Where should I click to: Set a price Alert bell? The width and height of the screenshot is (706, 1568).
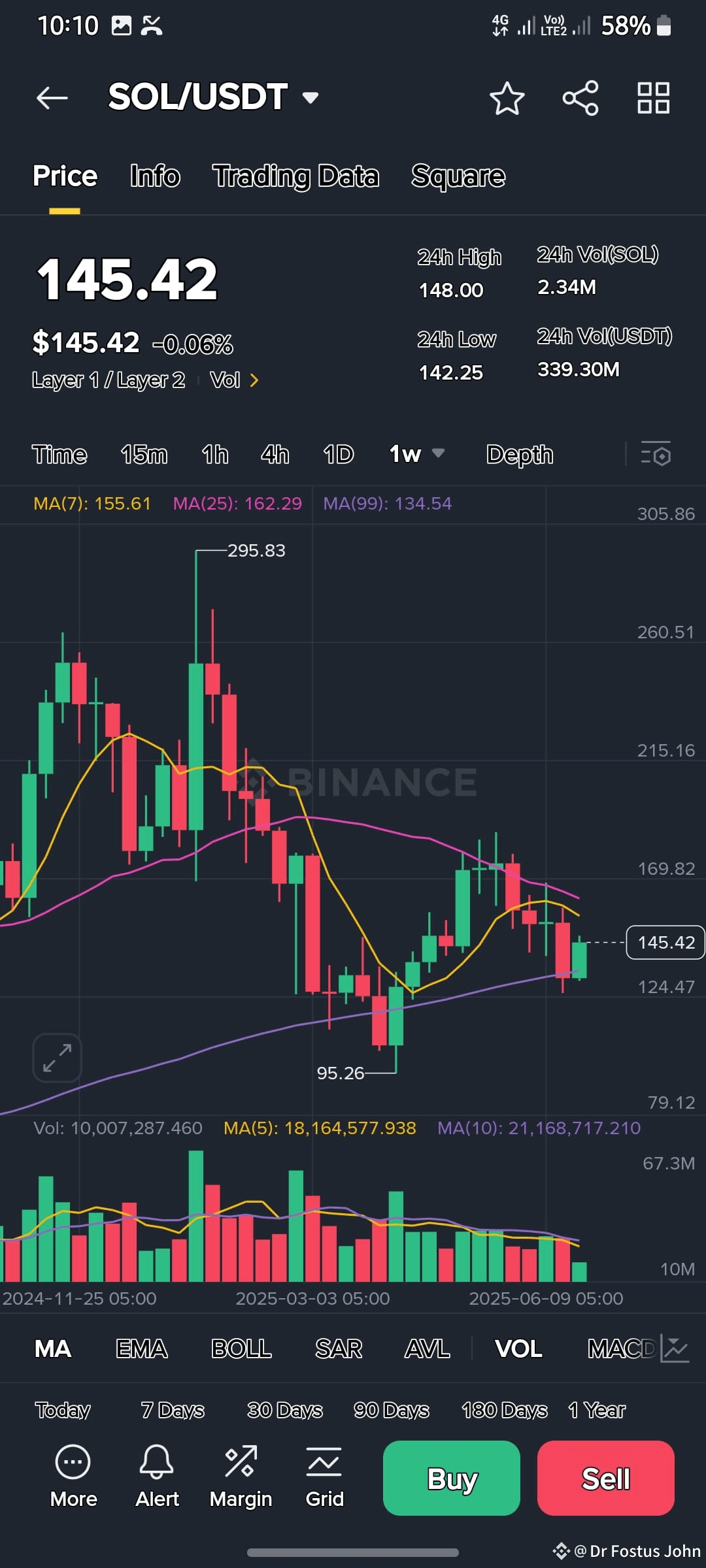pos(157,1478)
